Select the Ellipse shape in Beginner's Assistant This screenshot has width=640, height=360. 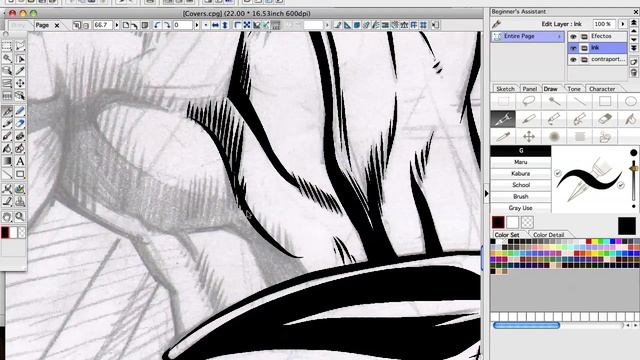pos(631,101)
